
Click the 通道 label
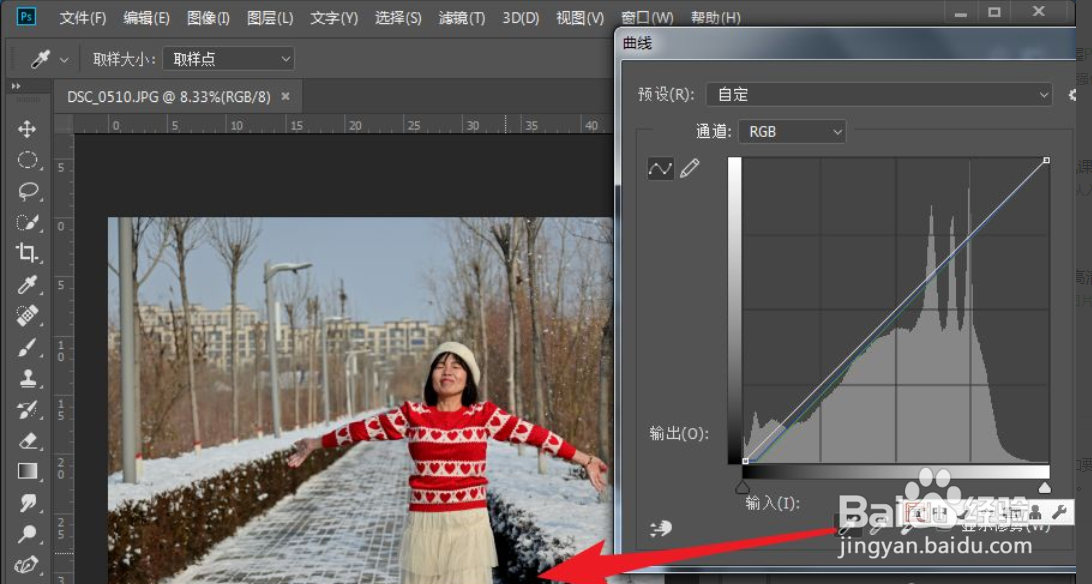[713, 132]
